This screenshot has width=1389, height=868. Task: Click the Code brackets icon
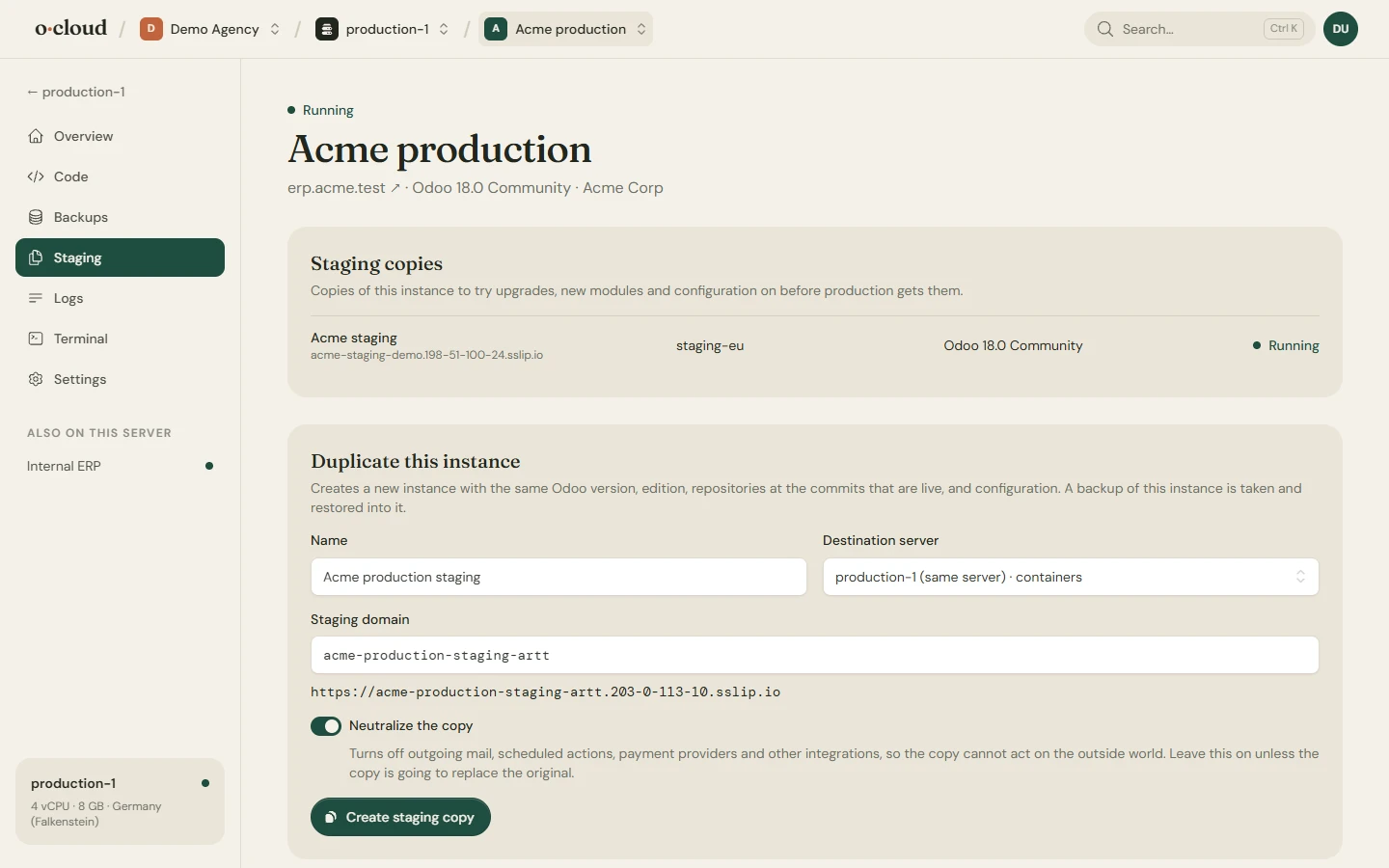click(x=36, y=176)
